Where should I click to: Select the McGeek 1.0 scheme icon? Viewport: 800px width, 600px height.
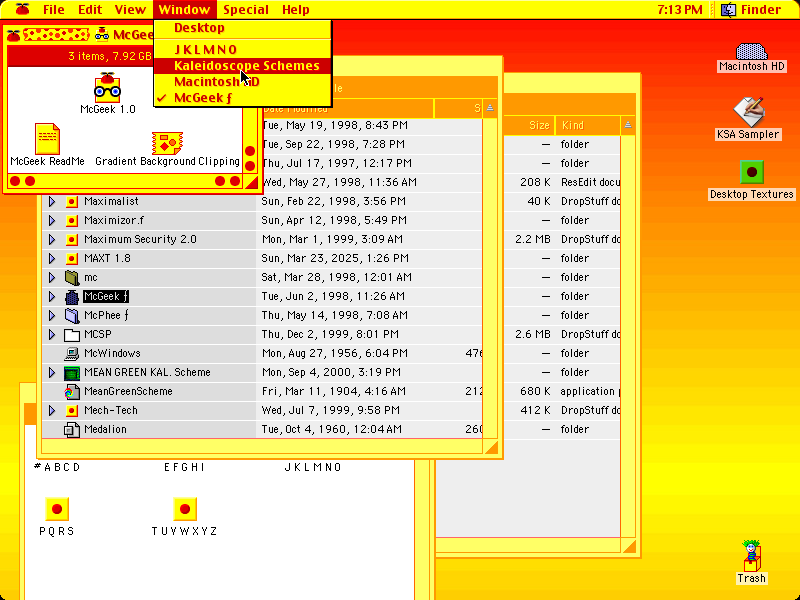(107, 87)
